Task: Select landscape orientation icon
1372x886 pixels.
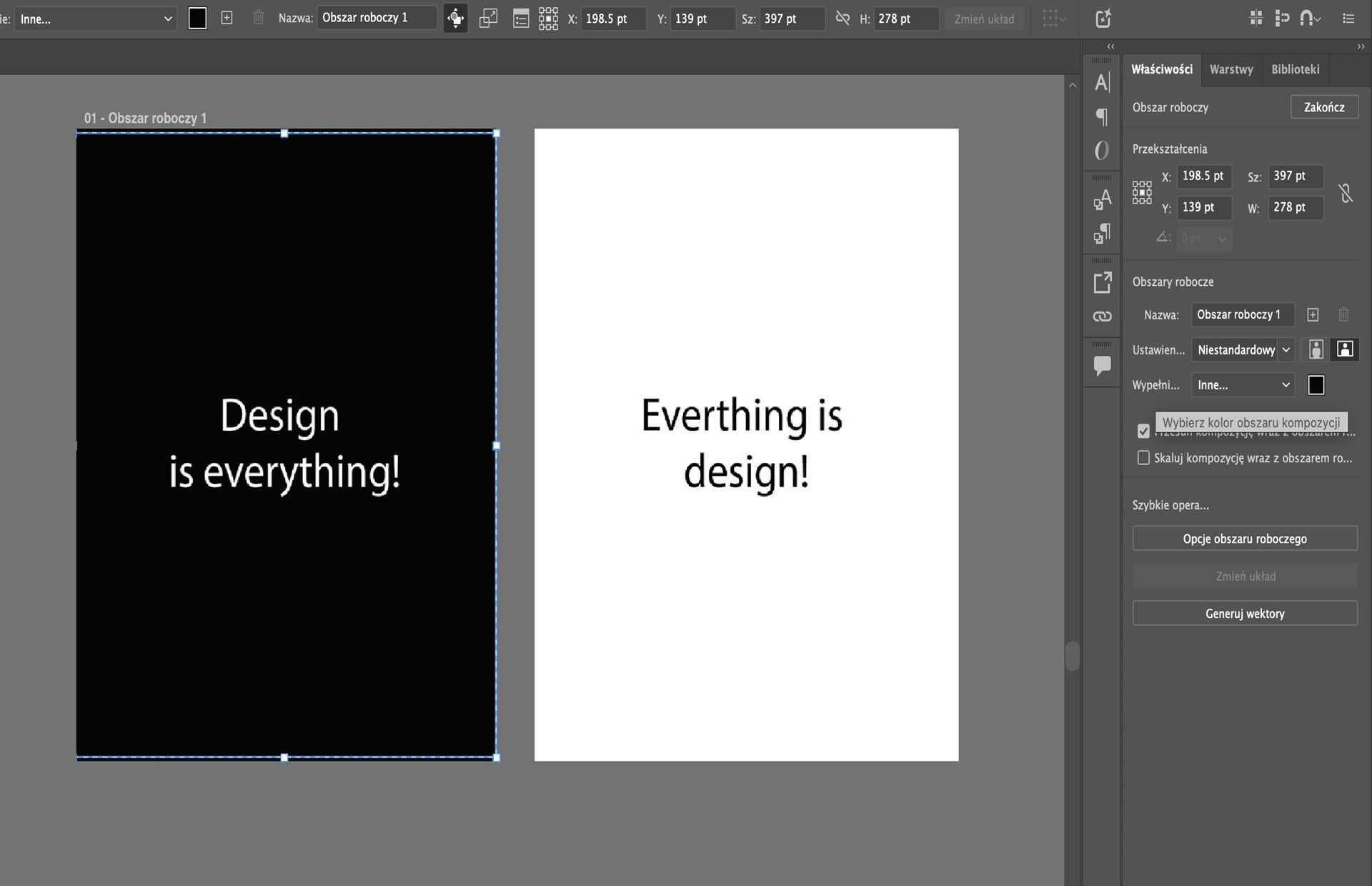Action: [1345, 349]
